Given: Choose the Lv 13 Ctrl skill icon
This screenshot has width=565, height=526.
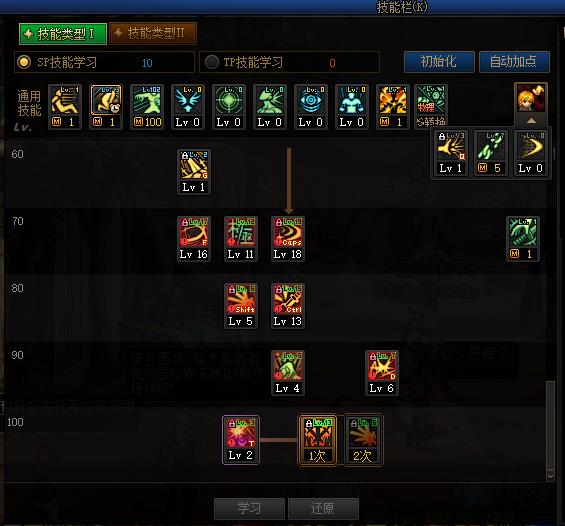Looking at the screenshot, I should pos(288,306).
